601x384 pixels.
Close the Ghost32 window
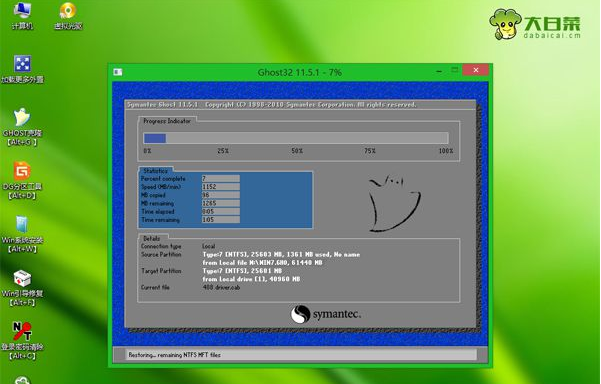pos(476,70)
